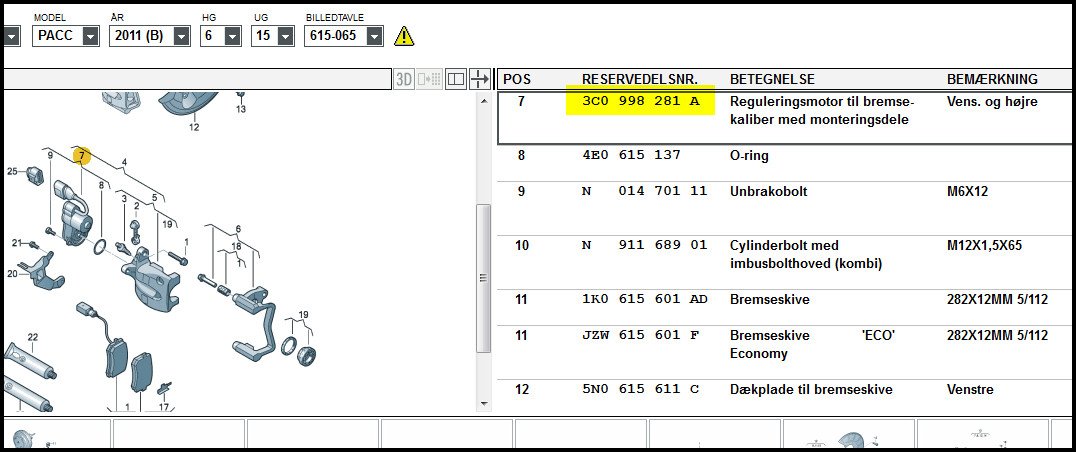Click the RESERVEDELSNR. column header
The image size is (1076, 452).
point(640,79)
